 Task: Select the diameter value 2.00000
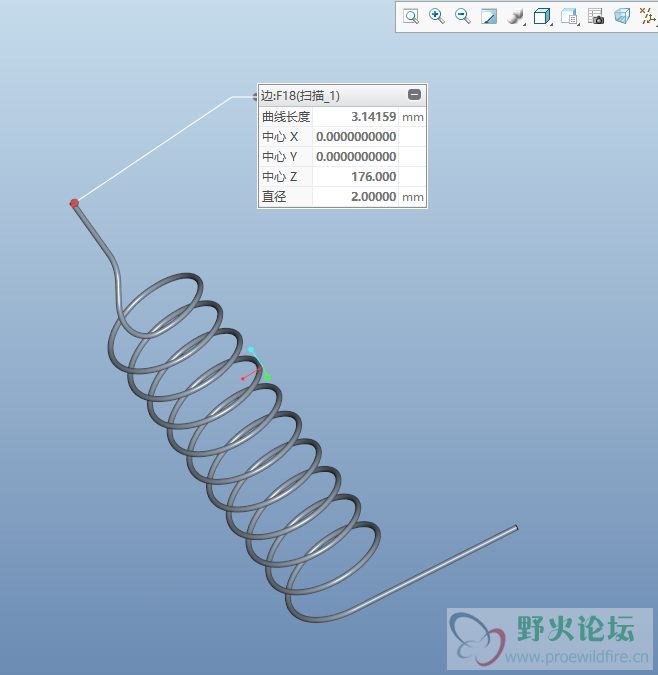pos(373,197)
